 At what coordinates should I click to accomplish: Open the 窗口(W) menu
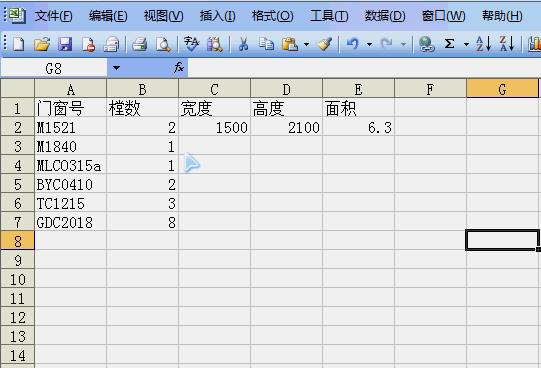[443, 16]
